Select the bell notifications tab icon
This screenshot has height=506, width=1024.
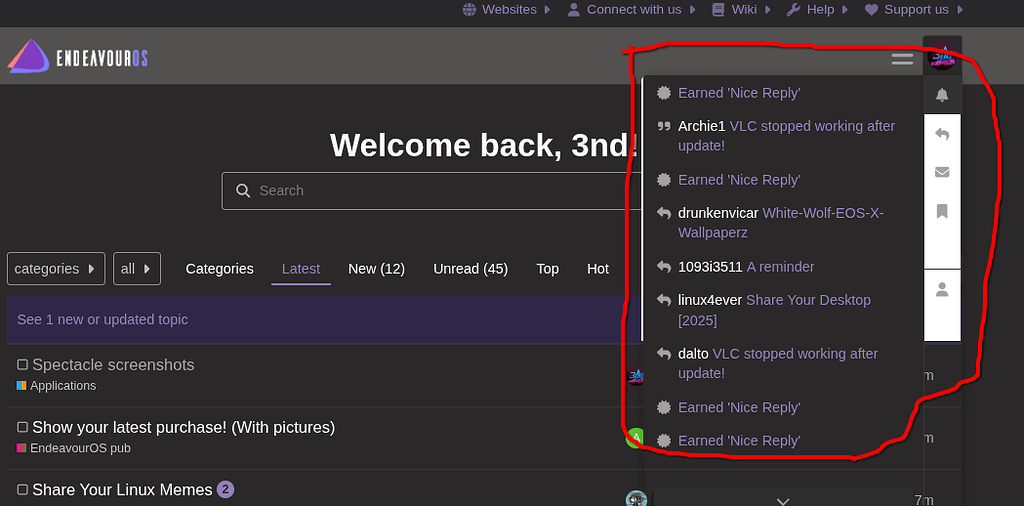942,95
